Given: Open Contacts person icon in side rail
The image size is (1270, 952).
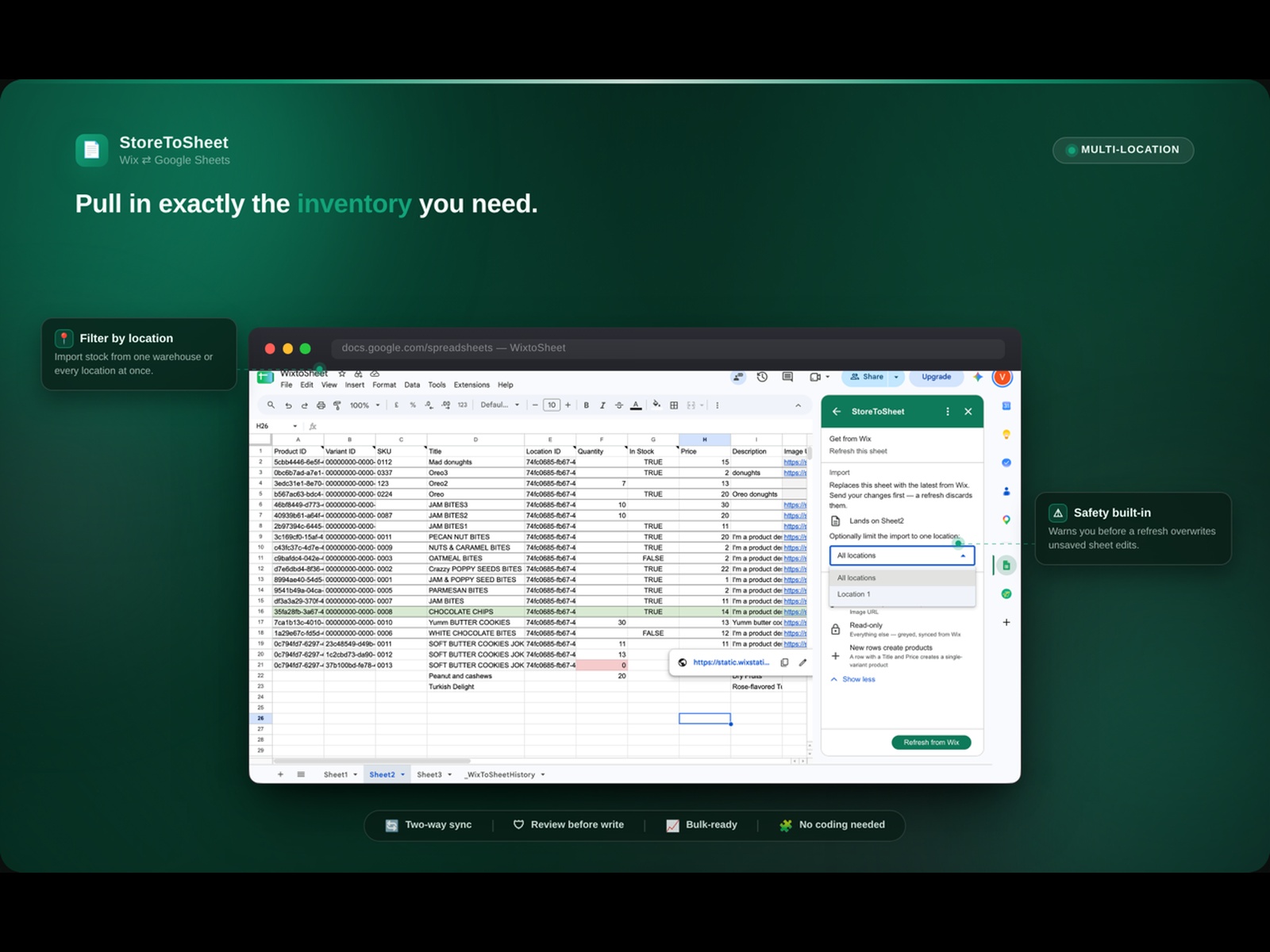Looking at the screenshot, I should coord(1006,491).
